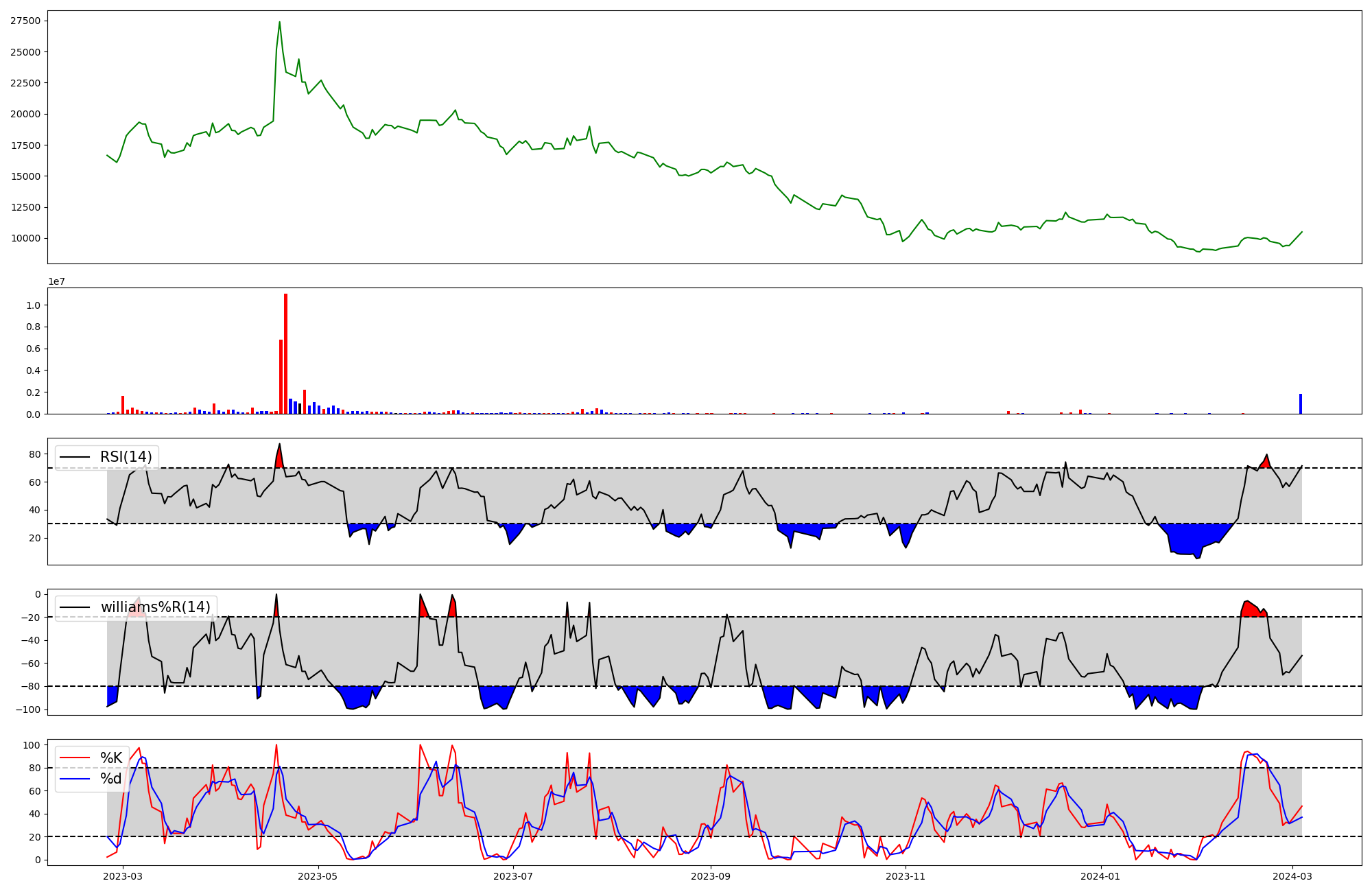
Task: Click the 2023-05 x-axis date label
Action: click(x=318, y=876)
